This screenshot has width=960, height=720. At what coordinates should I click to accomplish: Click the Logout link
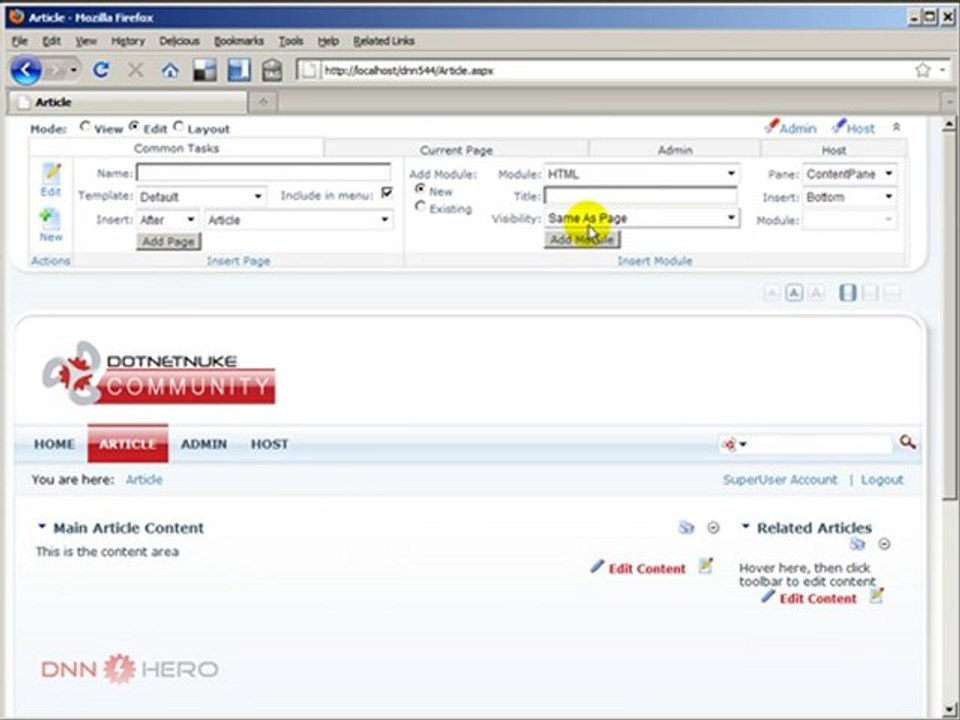pos(882,479)
